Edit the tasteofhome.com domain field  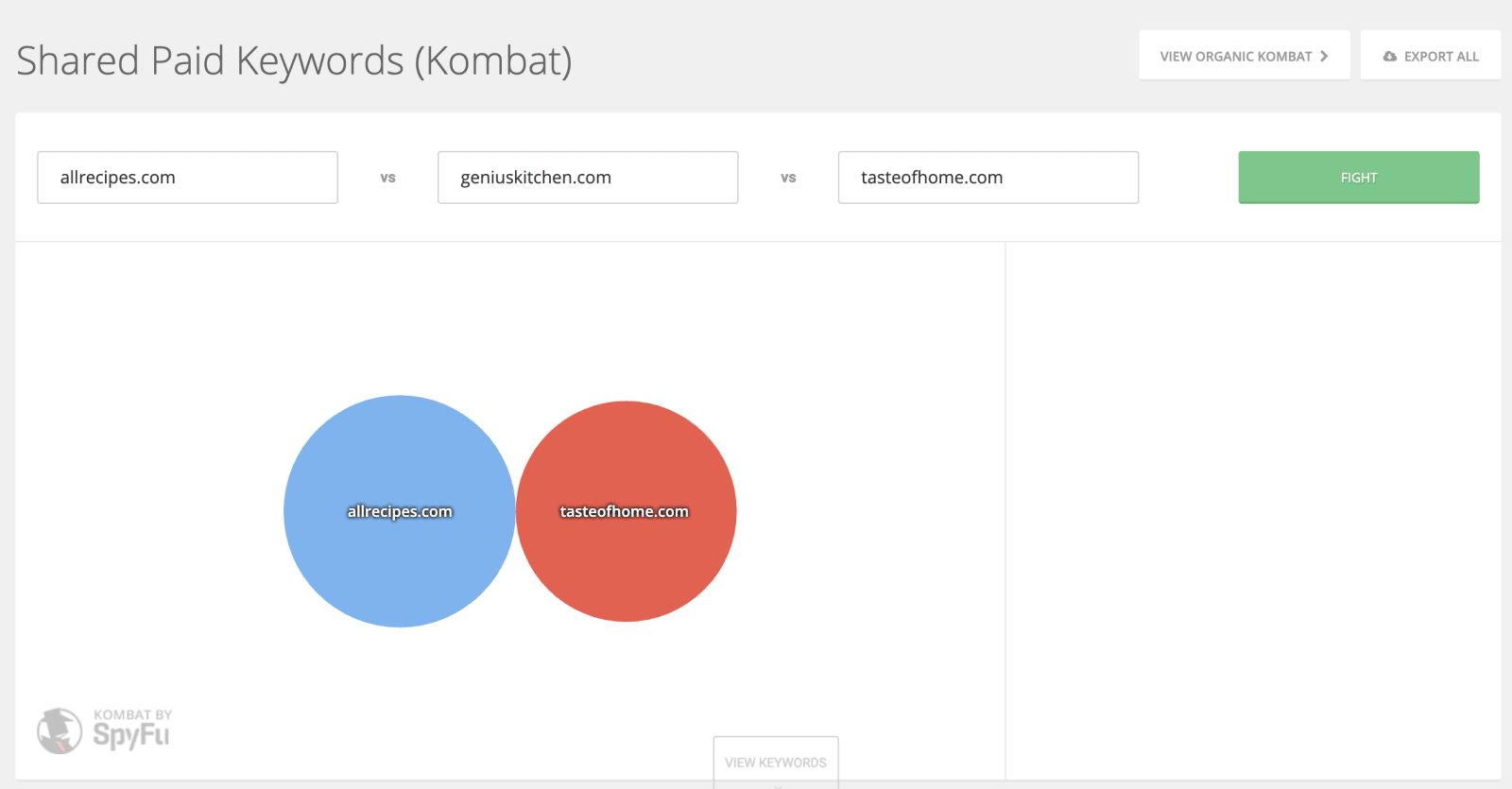(x=988, y=178)
